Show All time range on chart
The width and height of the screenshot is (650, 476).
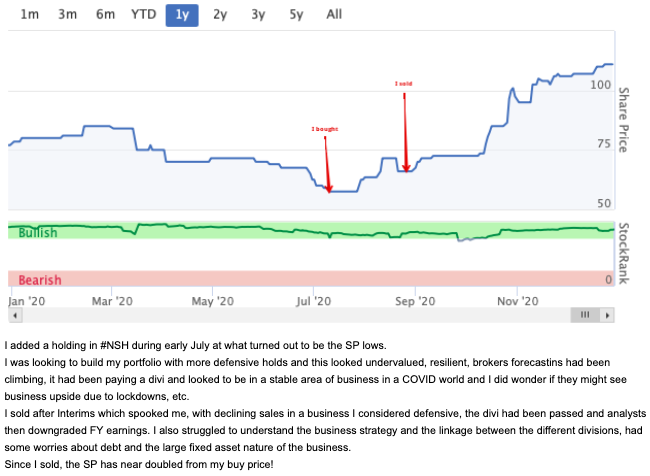click(334, 15)
